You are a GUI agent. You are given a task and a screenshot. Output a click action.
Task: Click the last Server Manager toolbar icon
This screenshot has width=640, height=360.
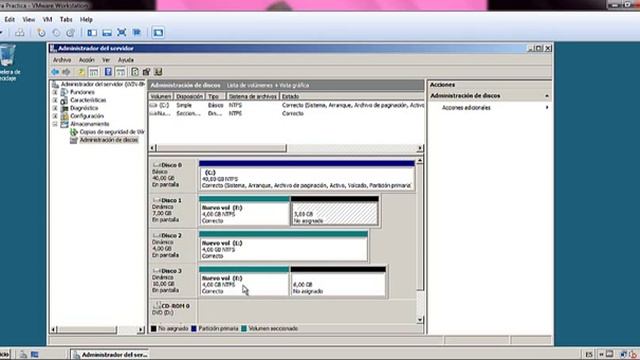158,72
